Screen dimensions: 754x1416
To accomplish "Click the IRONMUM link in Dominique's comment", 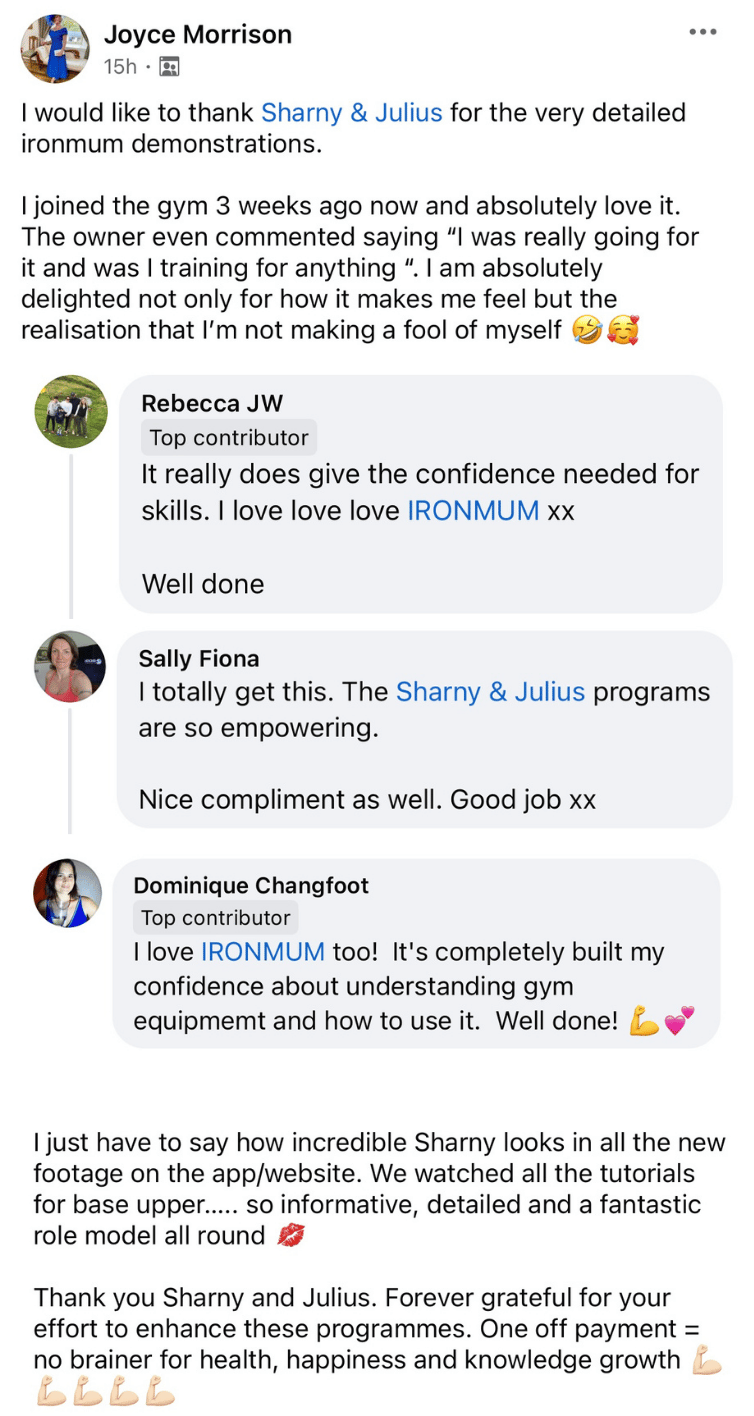I will (x=263, y=952).
